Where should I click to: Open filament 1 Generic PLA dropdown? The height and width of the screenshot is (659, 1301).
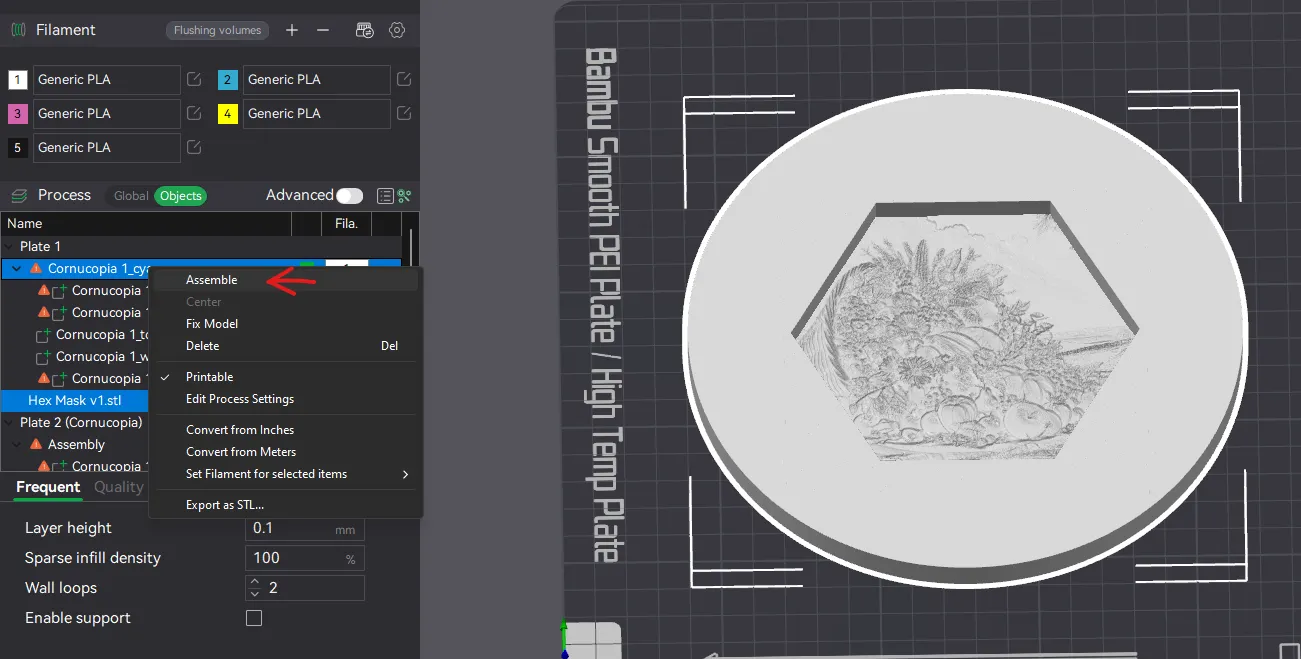point(106,79)
